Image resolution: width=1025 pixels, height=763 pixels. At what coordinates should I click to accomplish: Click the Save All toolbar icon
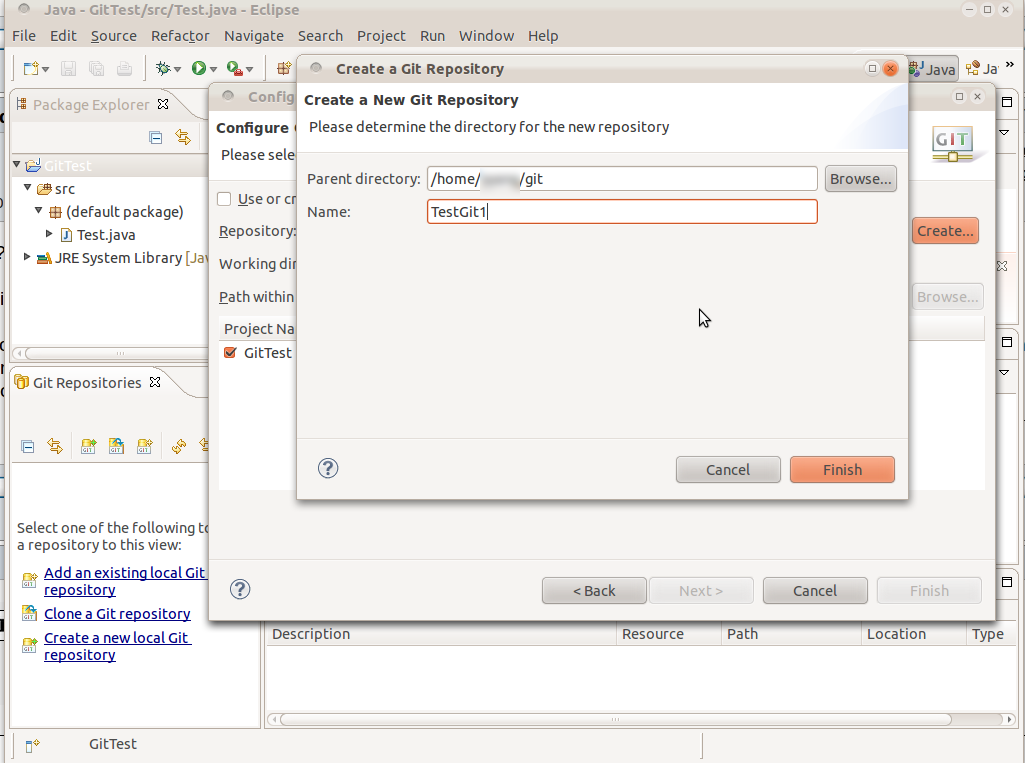point(96,68)
